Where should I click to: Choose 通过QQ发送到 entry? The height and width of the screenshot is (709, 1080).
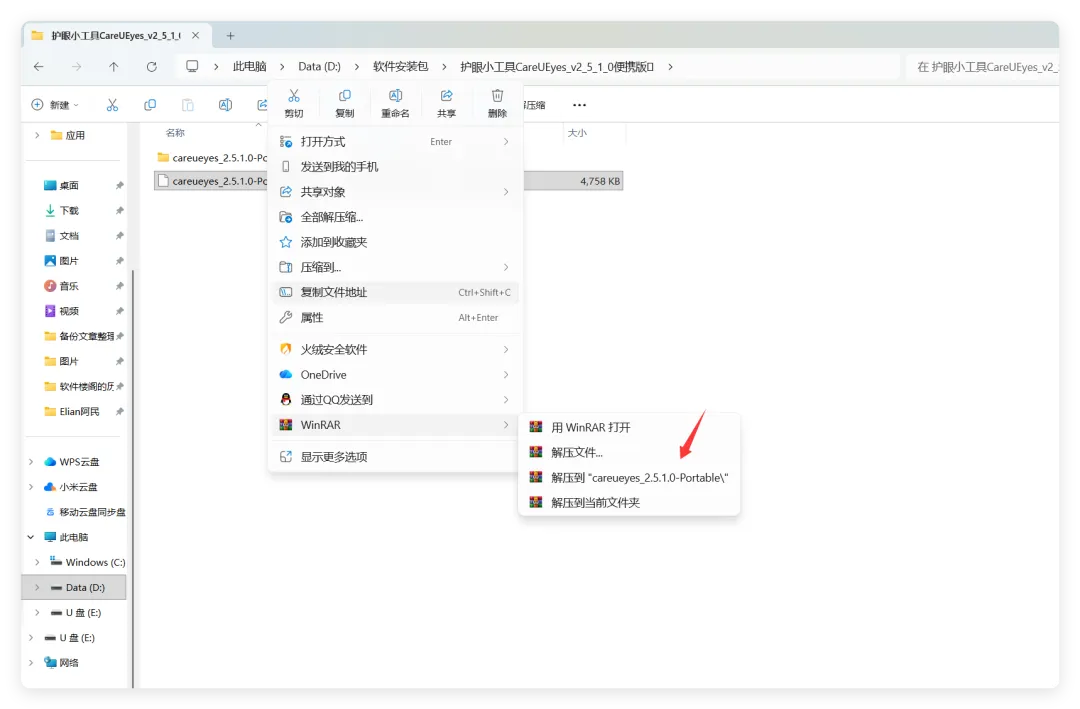[395, 400]
